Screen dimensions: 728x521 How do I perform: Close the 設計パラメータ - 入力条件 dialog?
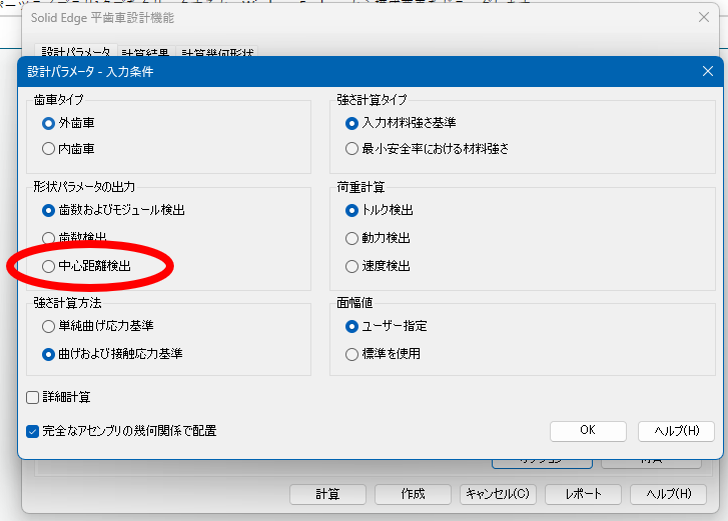(x=708, y=72)
